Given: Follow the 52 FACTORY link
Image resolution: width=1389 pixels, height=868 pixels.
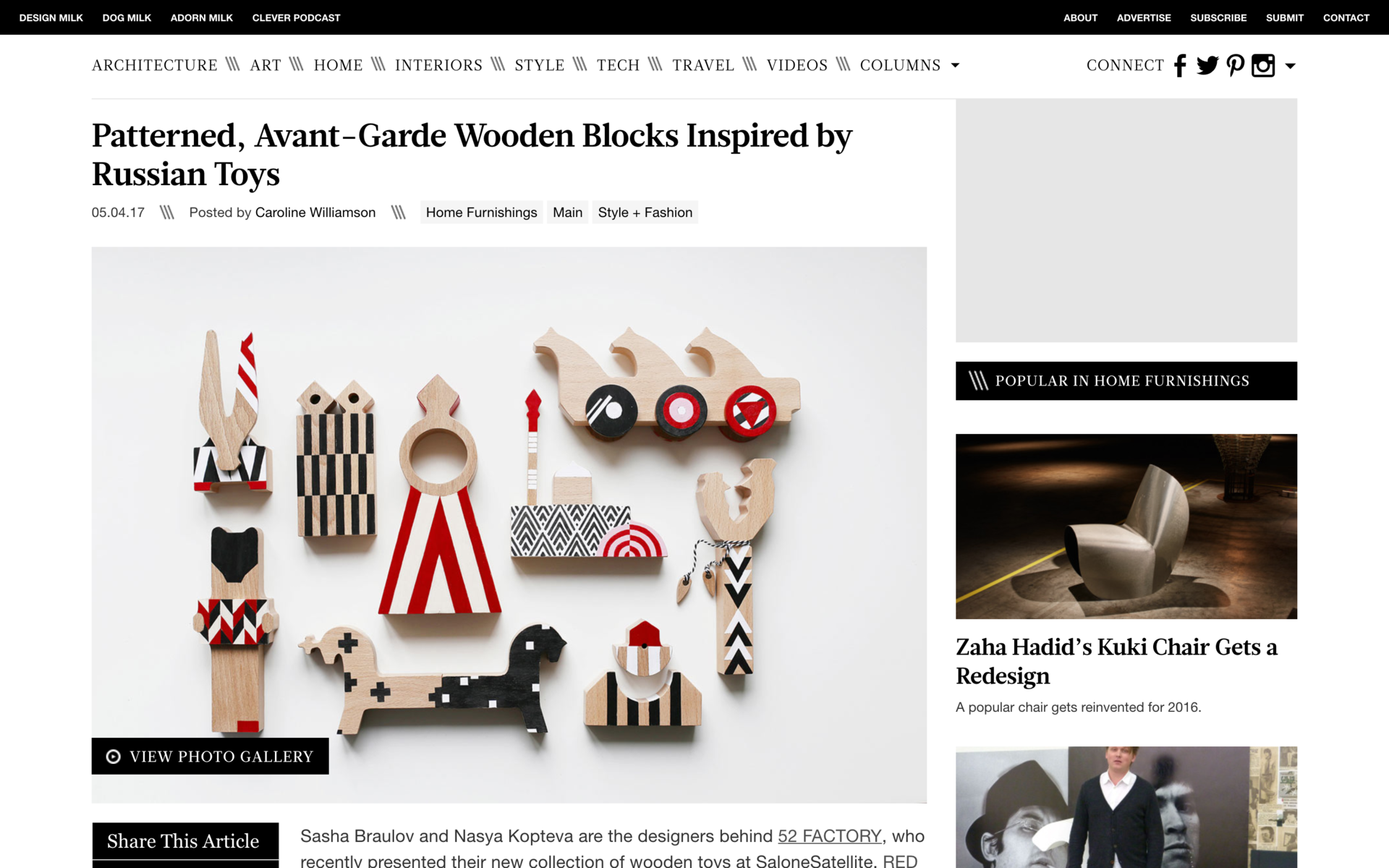Looking at the screenshot, I should tap(830, 836).
